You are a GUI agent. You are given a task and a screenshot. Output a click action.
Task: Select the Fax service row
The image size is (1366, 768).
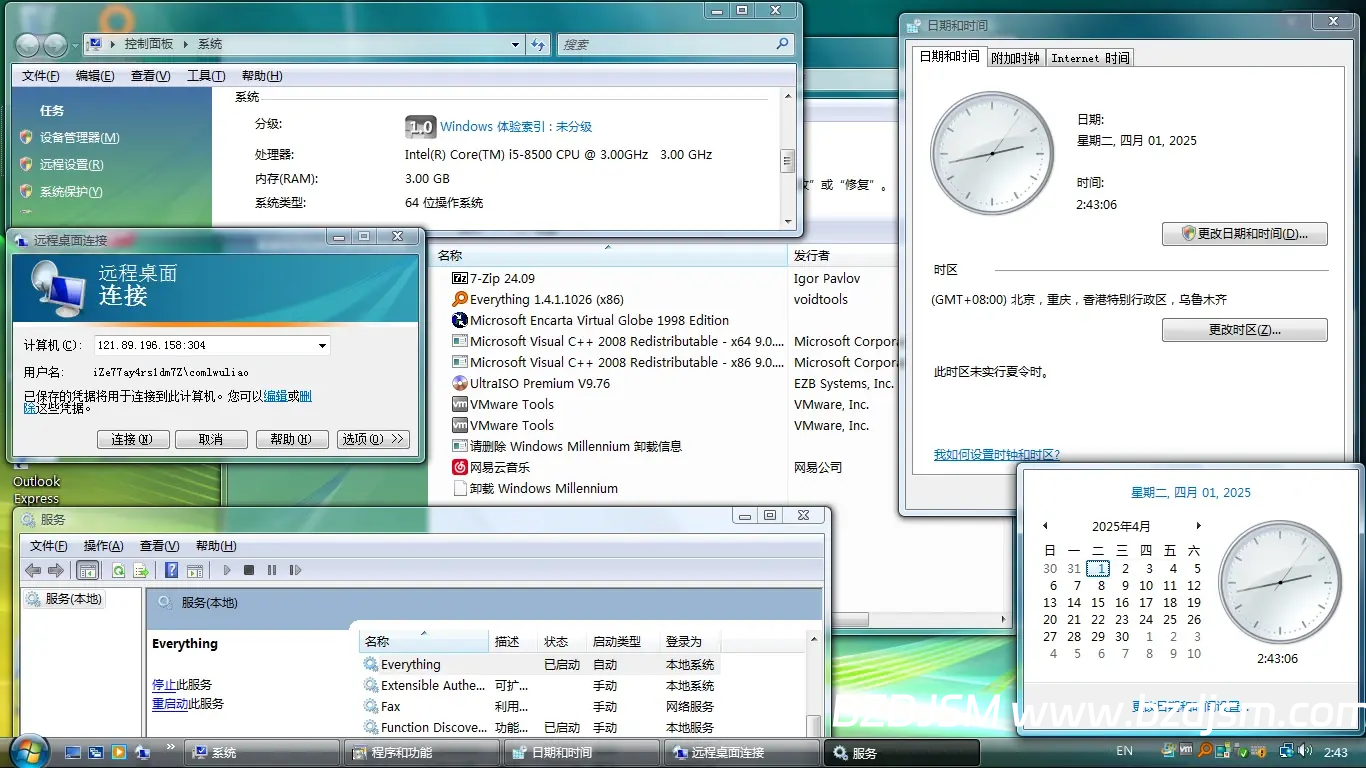tap(539, 706)
